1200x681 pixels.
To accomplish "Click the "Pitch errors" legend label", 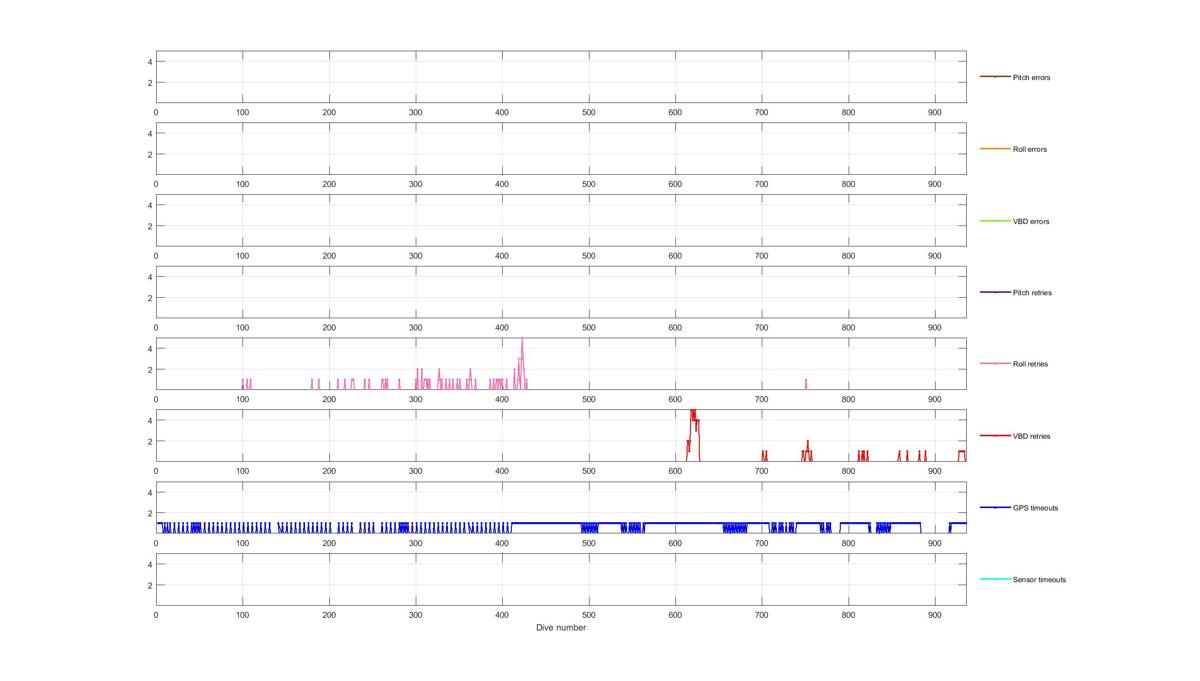I will click(x=1031, y=77).
